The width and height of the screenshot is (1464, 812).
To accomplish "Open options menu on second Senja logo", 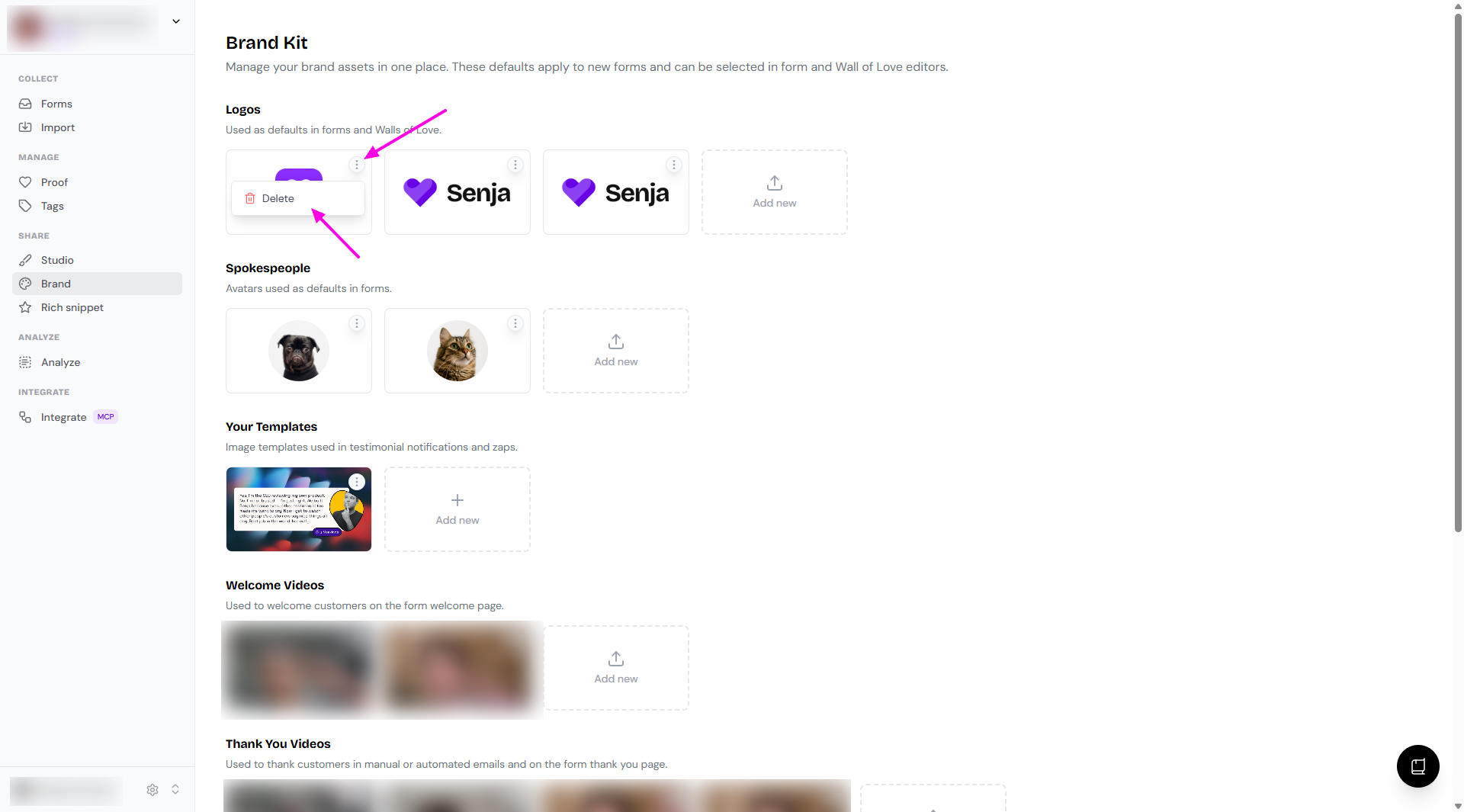I will [674, 165].
